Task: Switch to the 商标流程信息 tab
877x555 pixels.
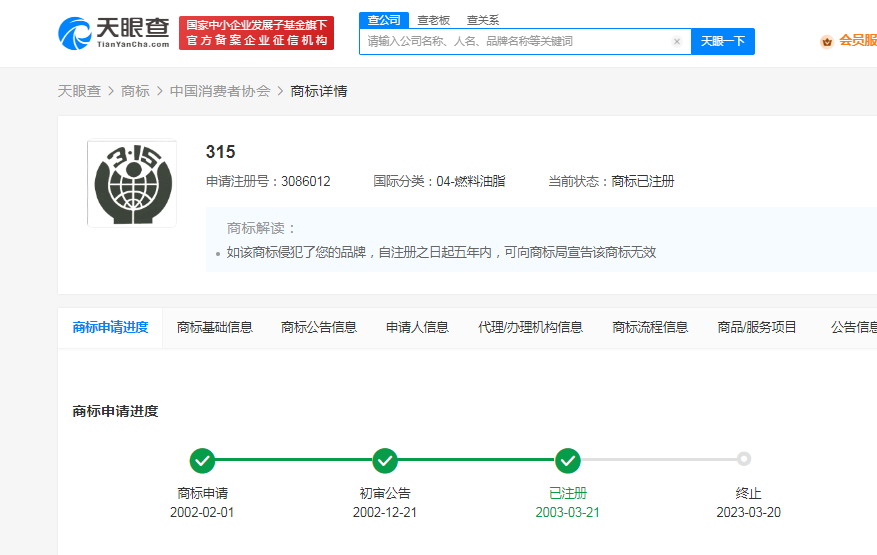Action: click(650, 327)
